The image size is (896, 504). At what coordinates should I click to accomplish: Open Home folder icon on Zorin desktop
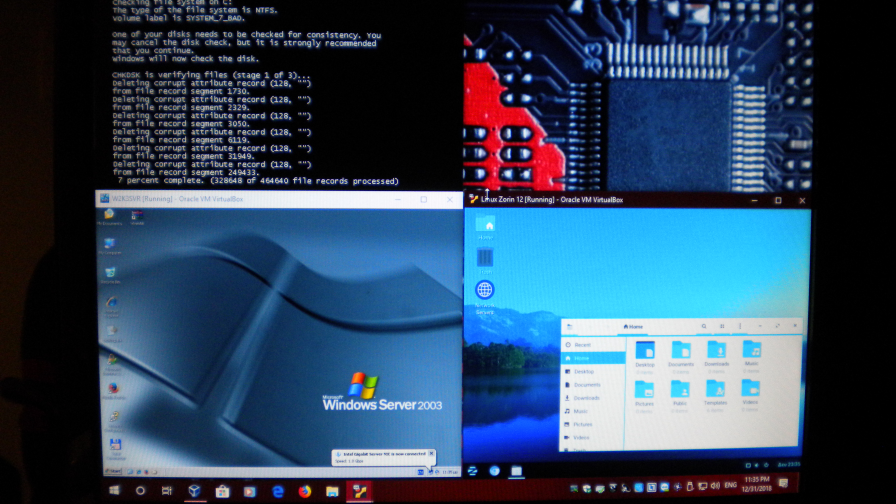(x=485, y=227)
